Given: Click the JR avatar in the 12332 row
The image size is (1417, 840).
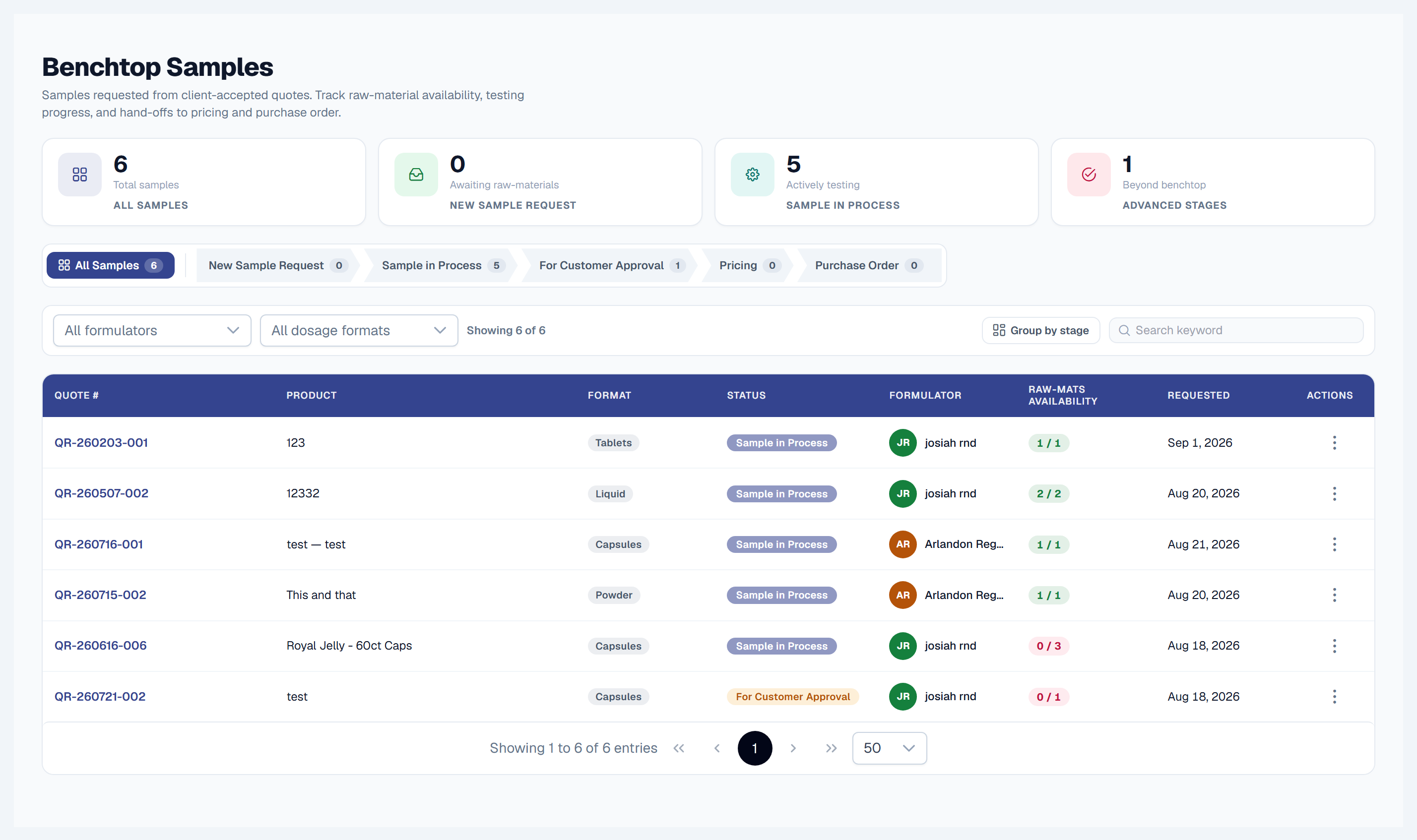Looking at the screenshot, I should tap(903, 493).
